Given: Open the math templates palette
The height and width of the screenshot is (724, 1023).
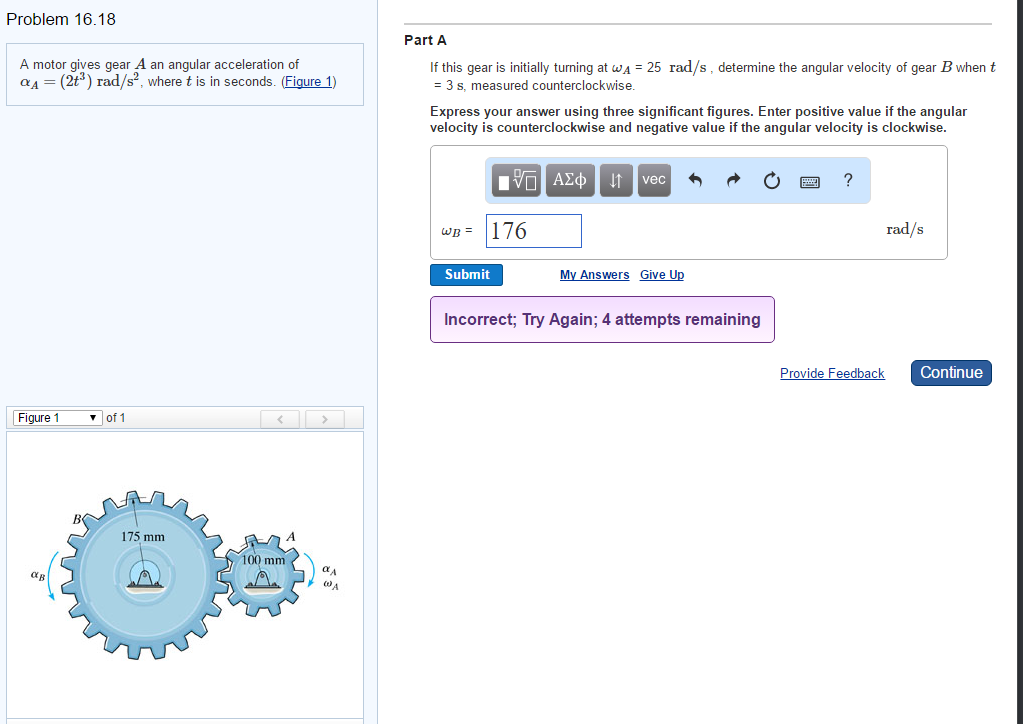Looking at the screenshot, I should pyautogui.click(x=514, y=180).
